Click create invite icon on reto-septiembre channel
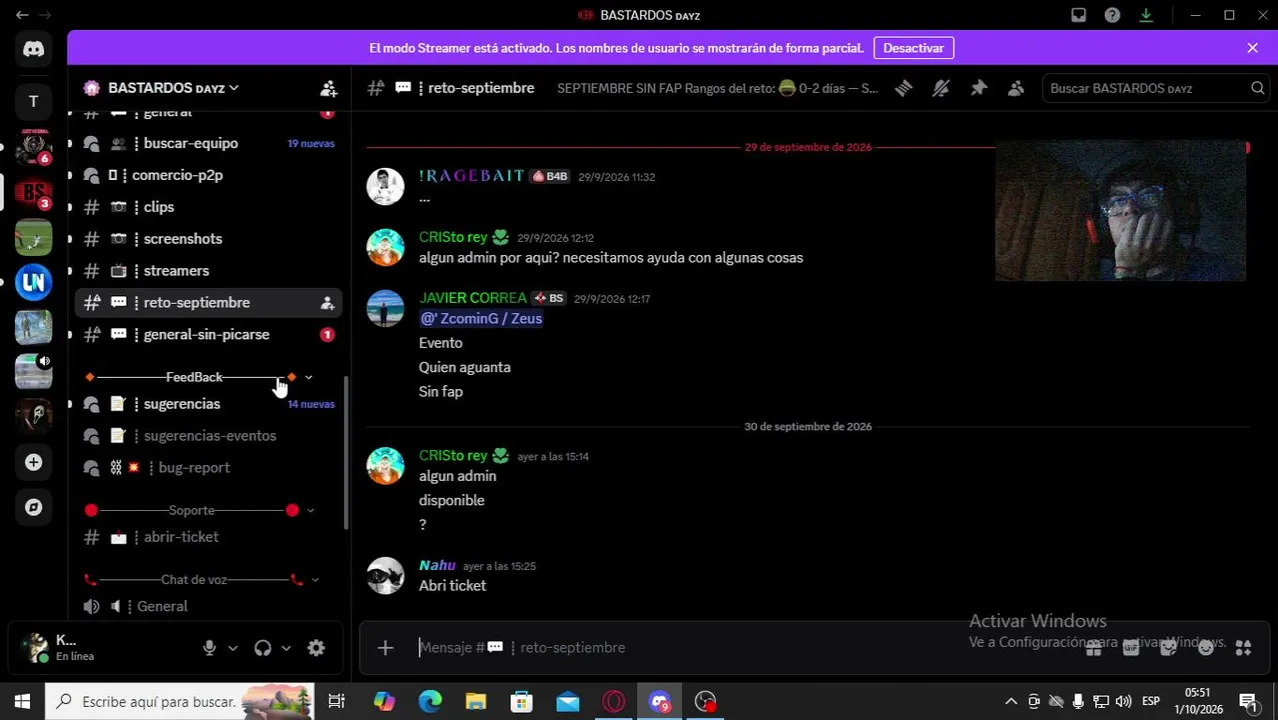 click(327, 303)
